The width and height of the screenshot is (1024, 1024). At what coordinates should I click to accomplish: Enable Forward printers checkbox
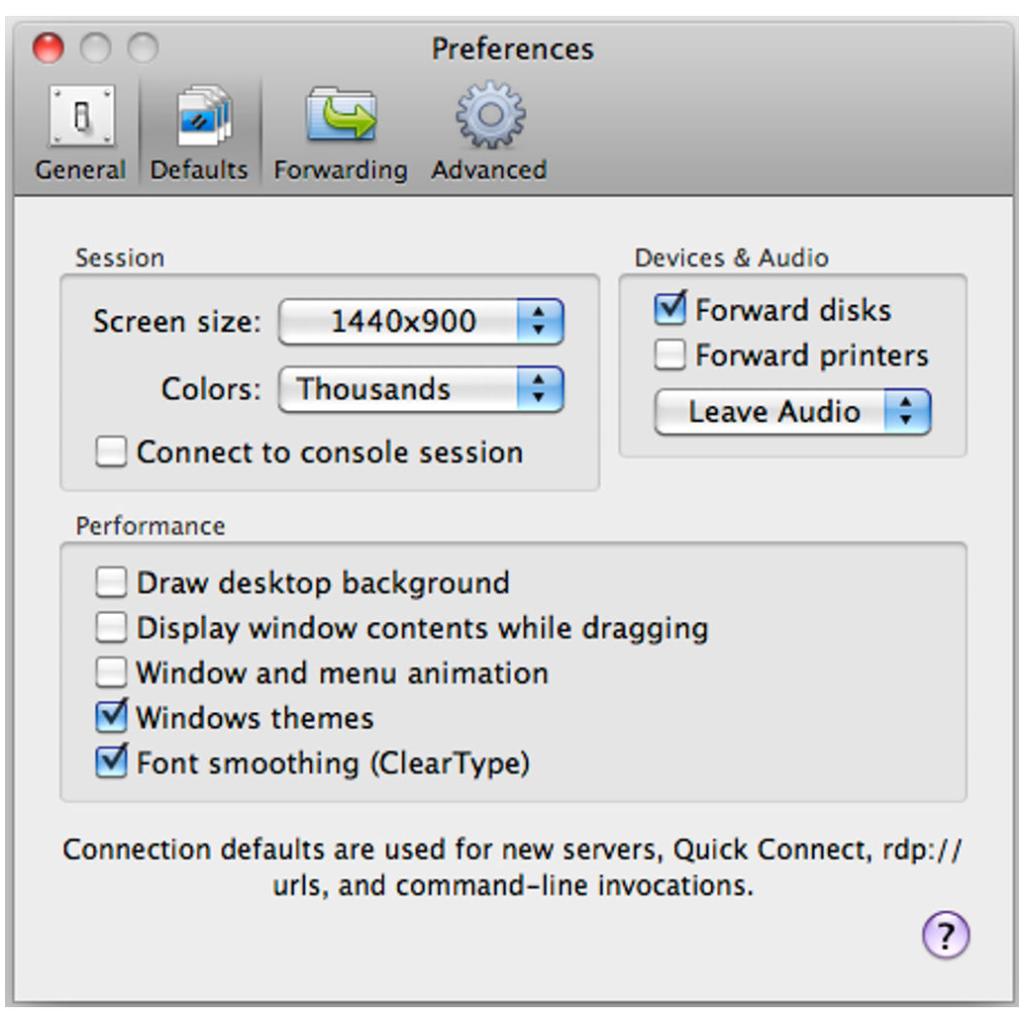pyautogui.click(x=669, y=355)
